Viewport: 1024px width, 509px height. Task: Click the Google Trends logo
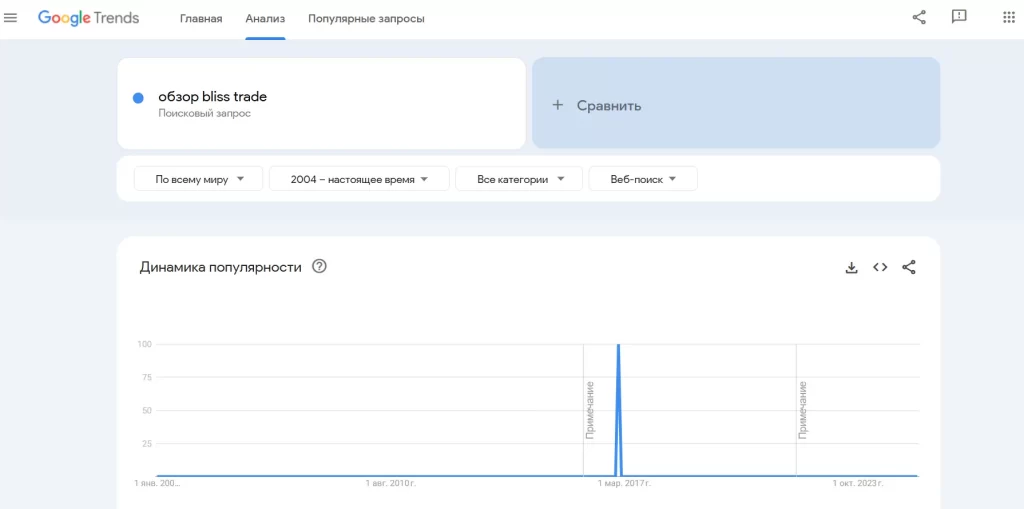[88, 18]
